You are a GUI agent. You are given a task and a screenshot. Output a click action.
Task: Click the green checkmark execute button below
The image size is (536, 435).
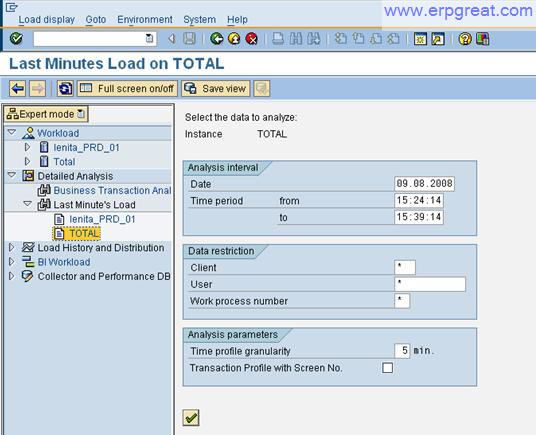(x=191, y=417)
